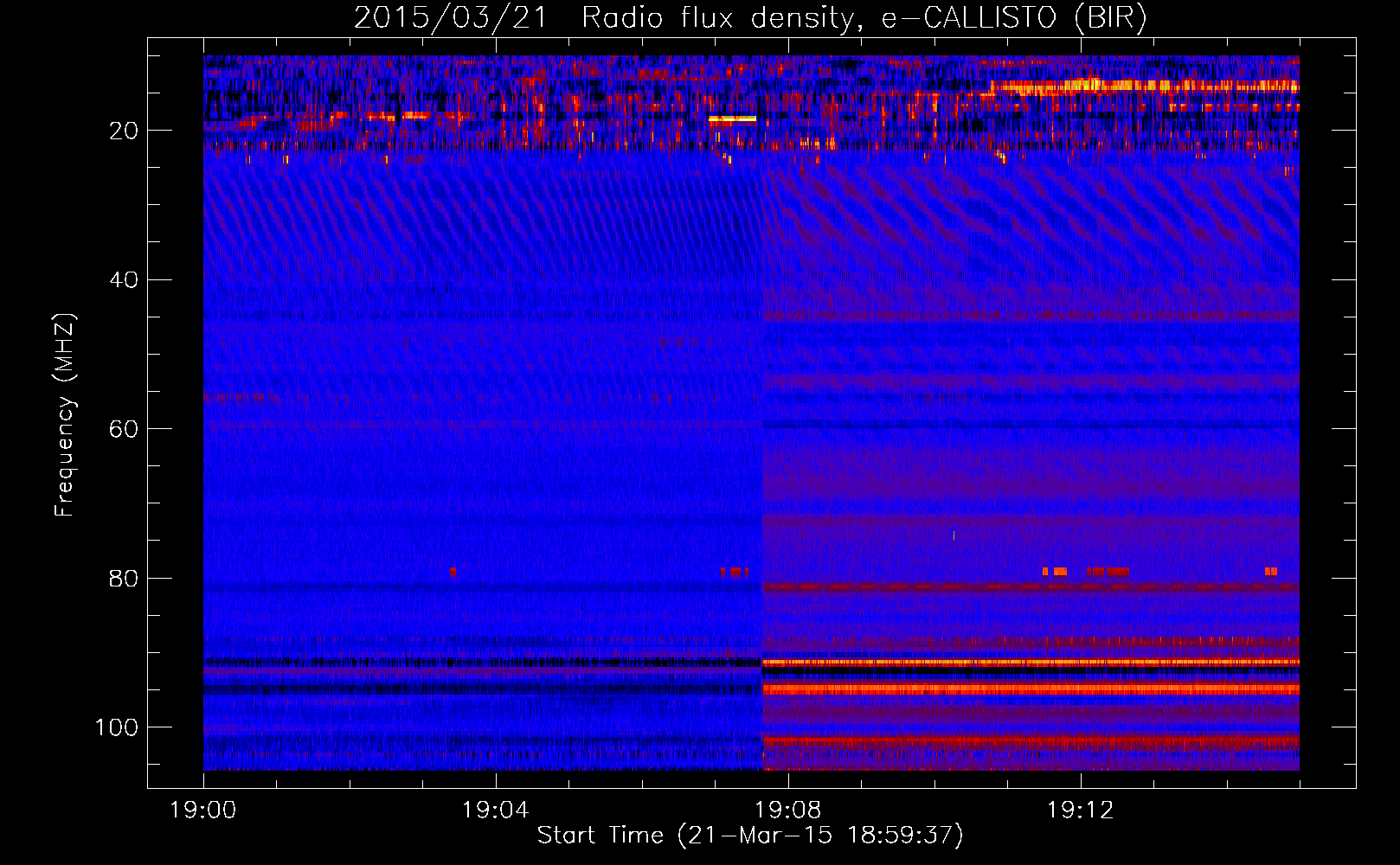The image size is (1400, 865).
Task: Click the bright yellow burst just above 20 MHz near 19:07
Action: pyautogui.click(x=732, y=119)
